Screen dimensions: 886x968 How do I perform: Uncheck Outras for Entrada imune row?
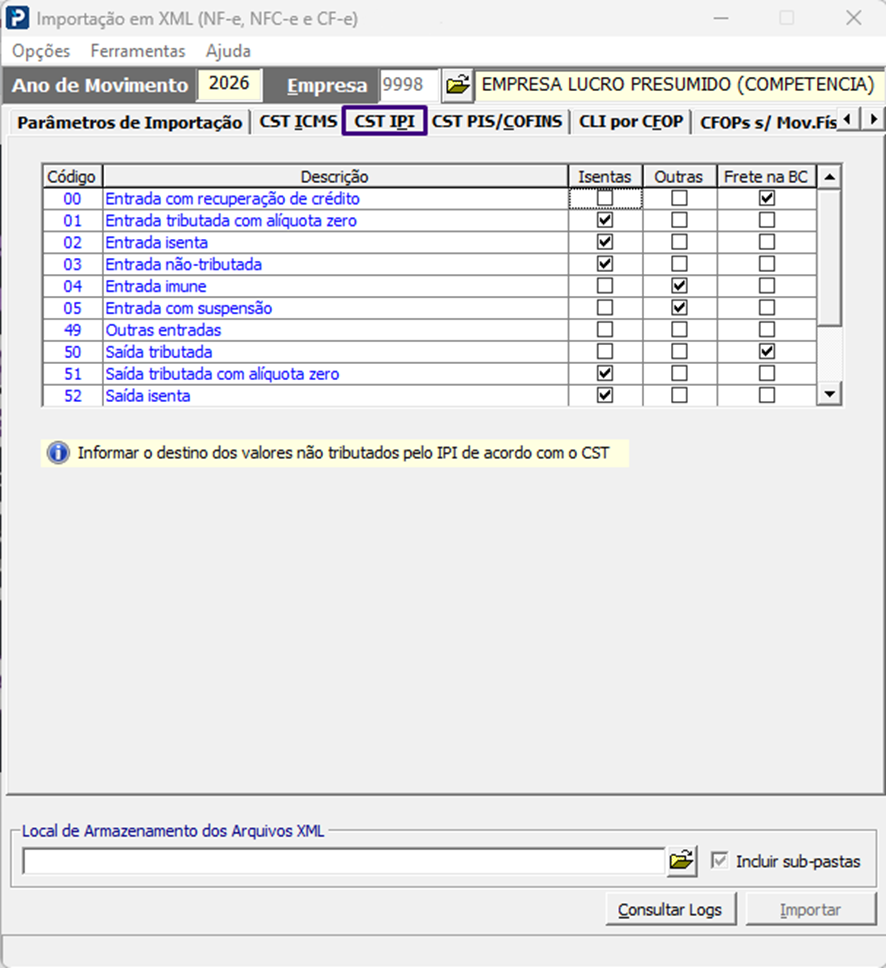click(x=679, y=286)
